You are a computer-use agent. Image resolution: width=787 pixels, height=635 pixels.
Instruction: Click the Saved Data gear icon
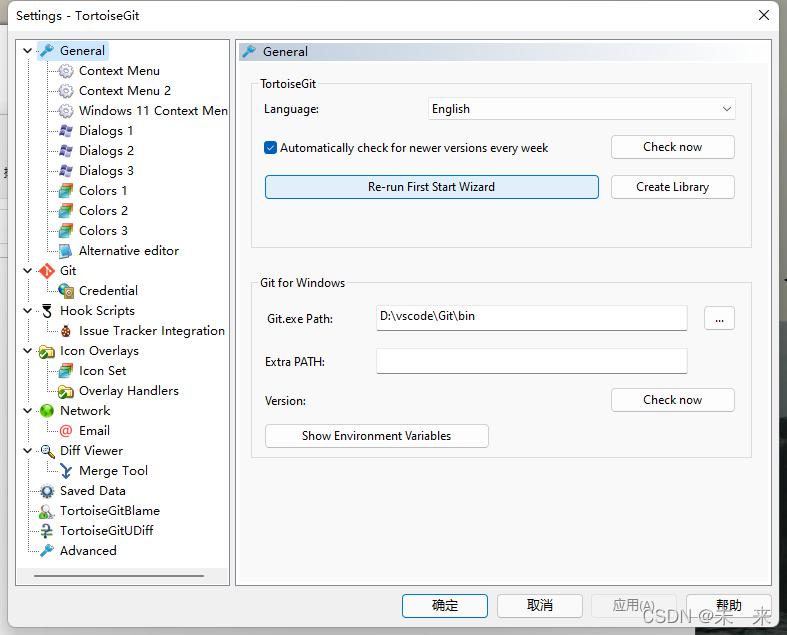(47, 491)
